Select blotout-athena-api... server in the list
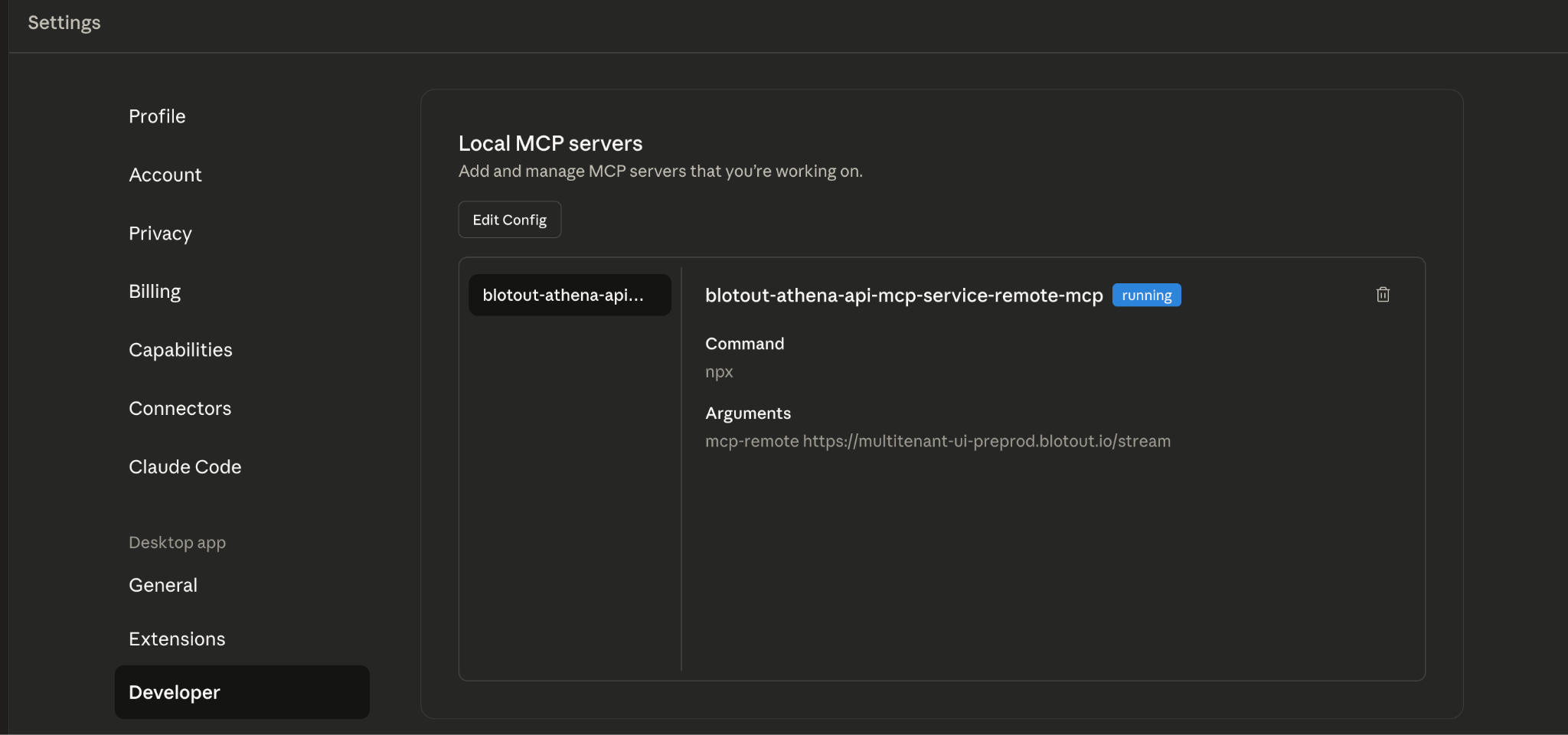1568x735 pixels. click(570, 295)
